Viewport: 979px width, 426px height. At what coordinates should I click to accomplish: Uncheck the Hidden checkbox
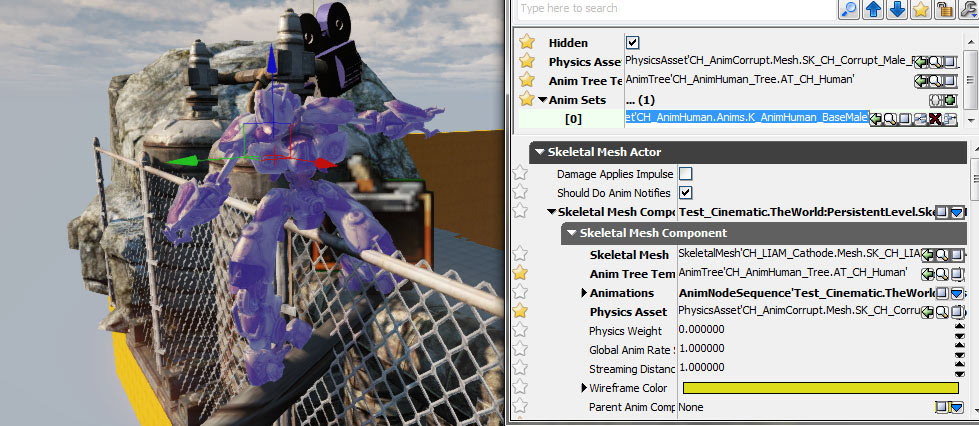[x=632, y=43]
